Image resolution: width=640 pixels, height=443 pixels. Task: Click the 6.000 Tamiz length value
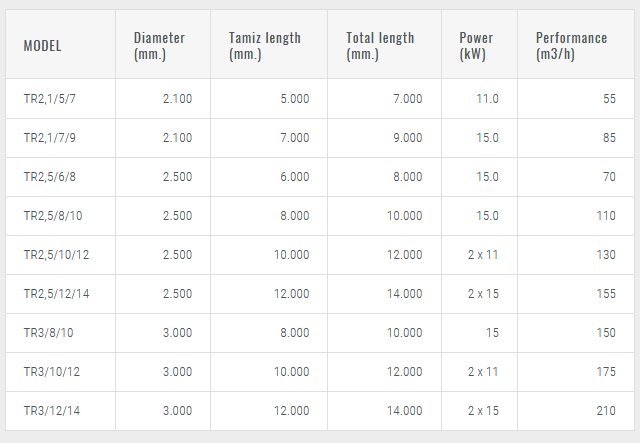tap(294, 177)
